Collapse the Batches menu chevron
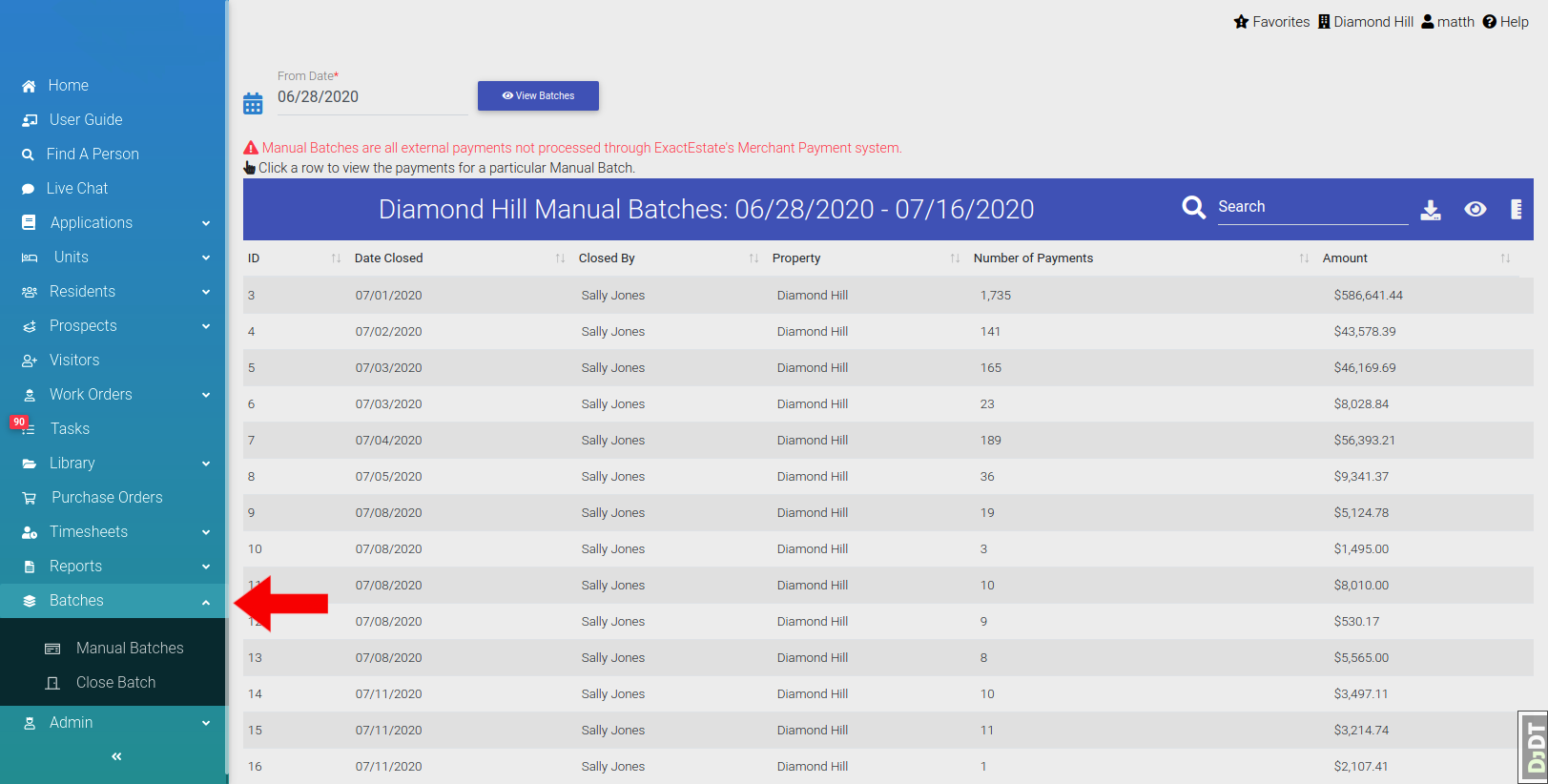Viewport: 1548px width, 784px height. 206,602
